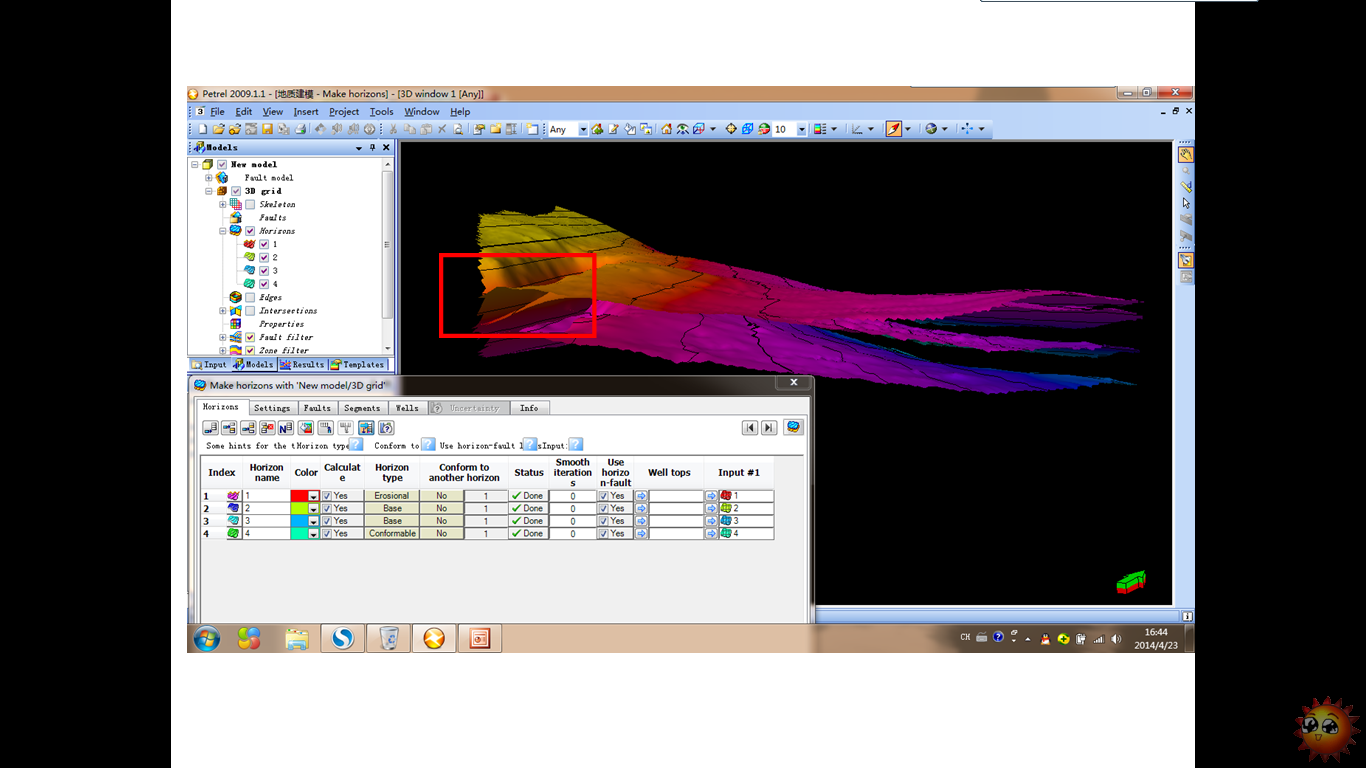Select the arrow pointer tool on right toolbar
The image size is (1366, 768).
[1186, 203]
